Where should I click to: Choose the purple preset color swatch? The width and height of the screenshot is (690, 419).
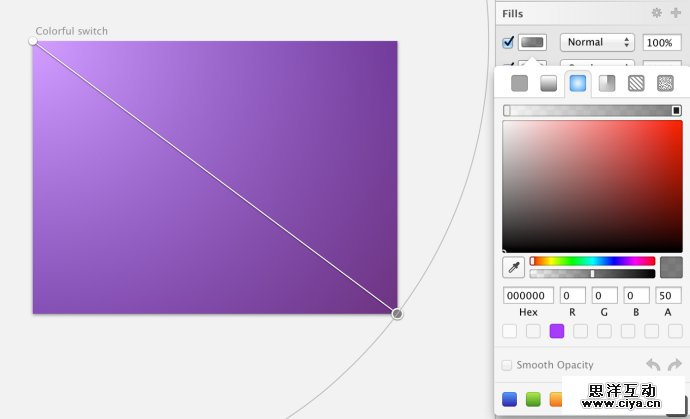(557, 331)
